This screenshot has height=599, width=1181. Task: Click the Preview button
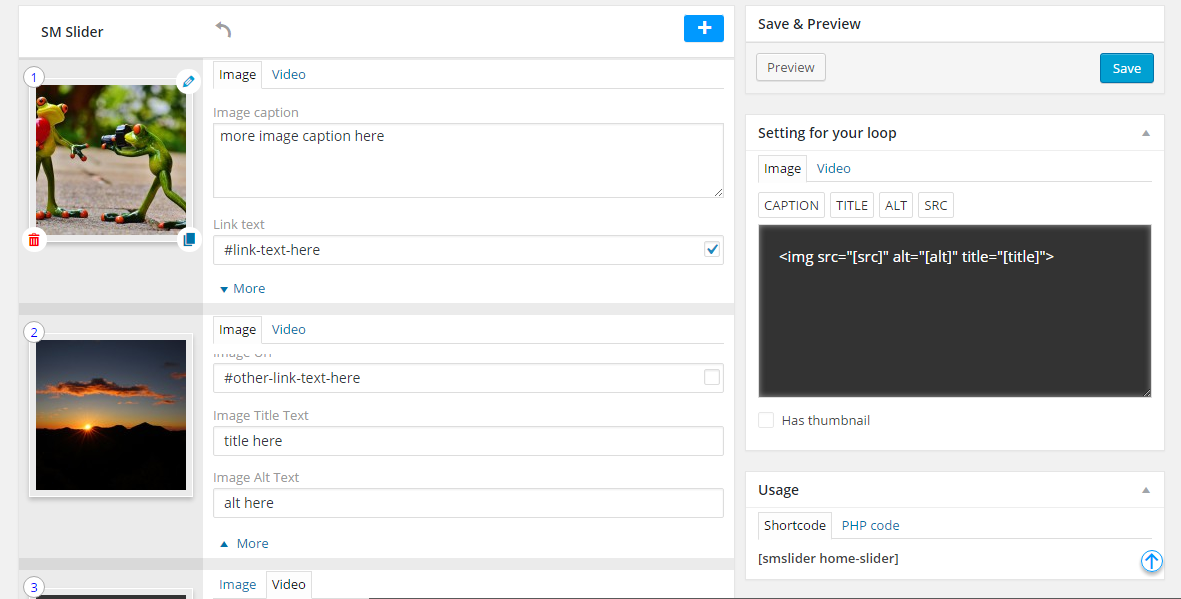tap(791, 68)
